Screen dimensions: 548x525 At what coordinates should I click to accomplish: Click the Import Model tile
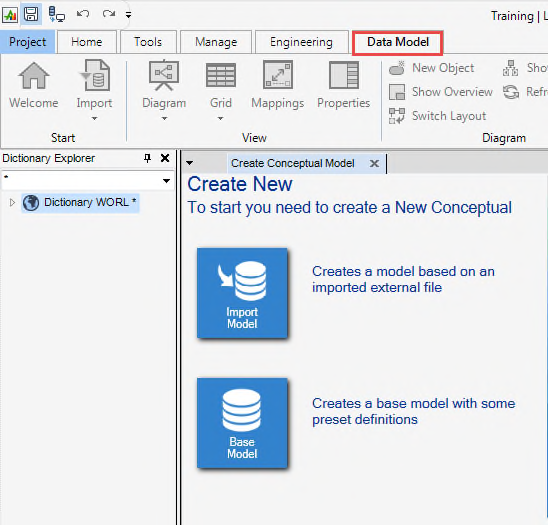(x=242, y=293)
